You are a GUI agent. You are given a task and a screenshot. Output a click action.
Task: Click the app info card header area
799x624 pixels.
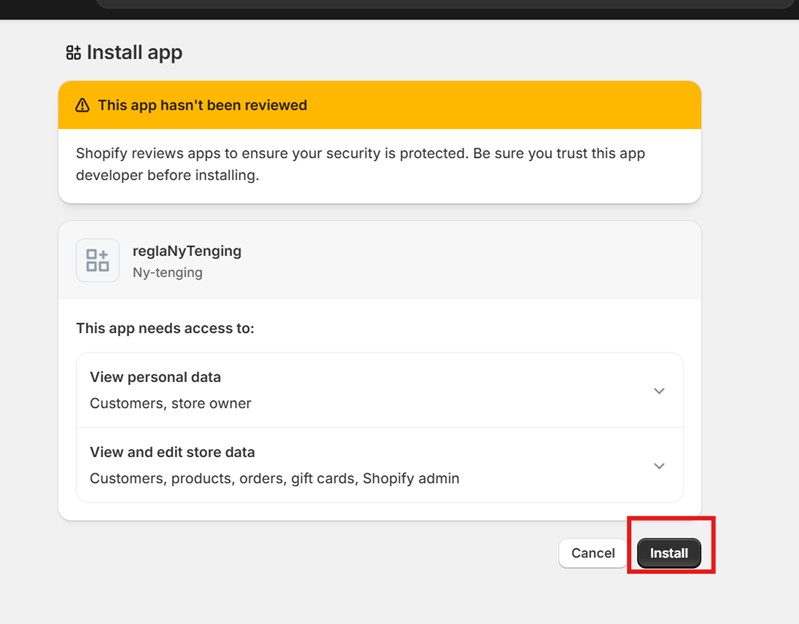(x=450, y=261)
